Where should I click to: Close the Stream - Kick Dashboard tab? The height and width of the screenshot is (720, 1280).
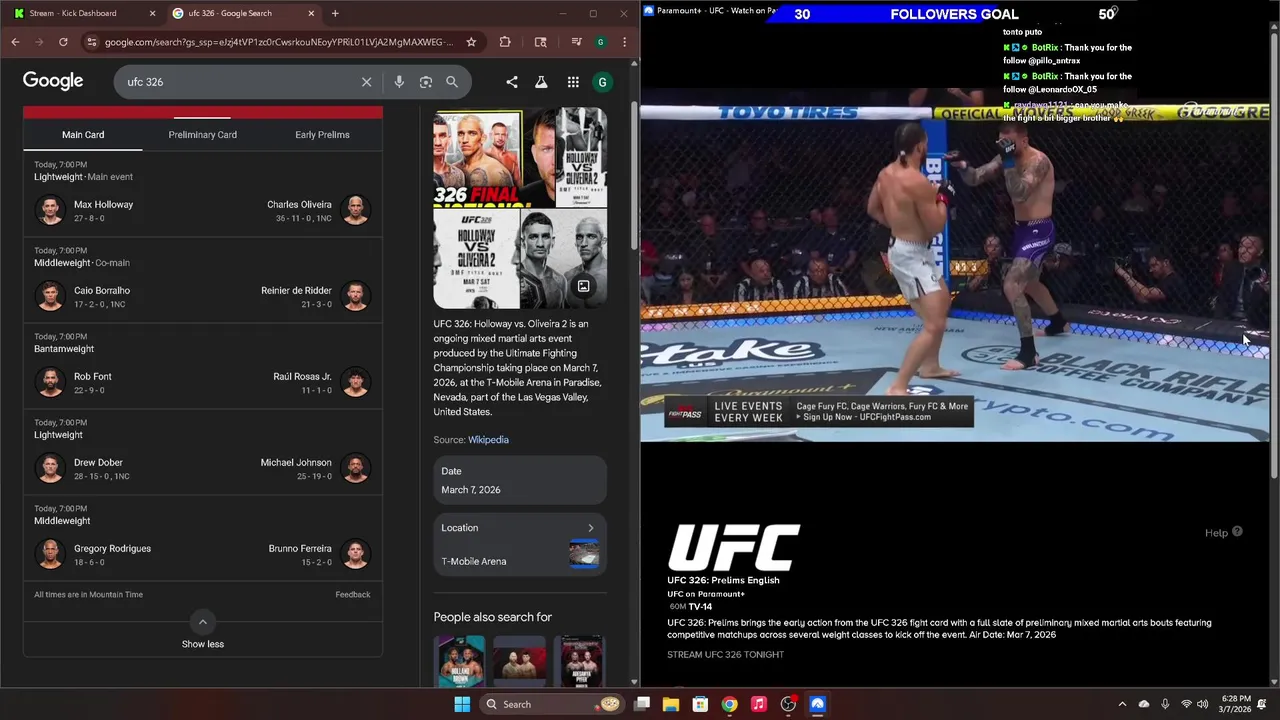(x=153, y=13)
